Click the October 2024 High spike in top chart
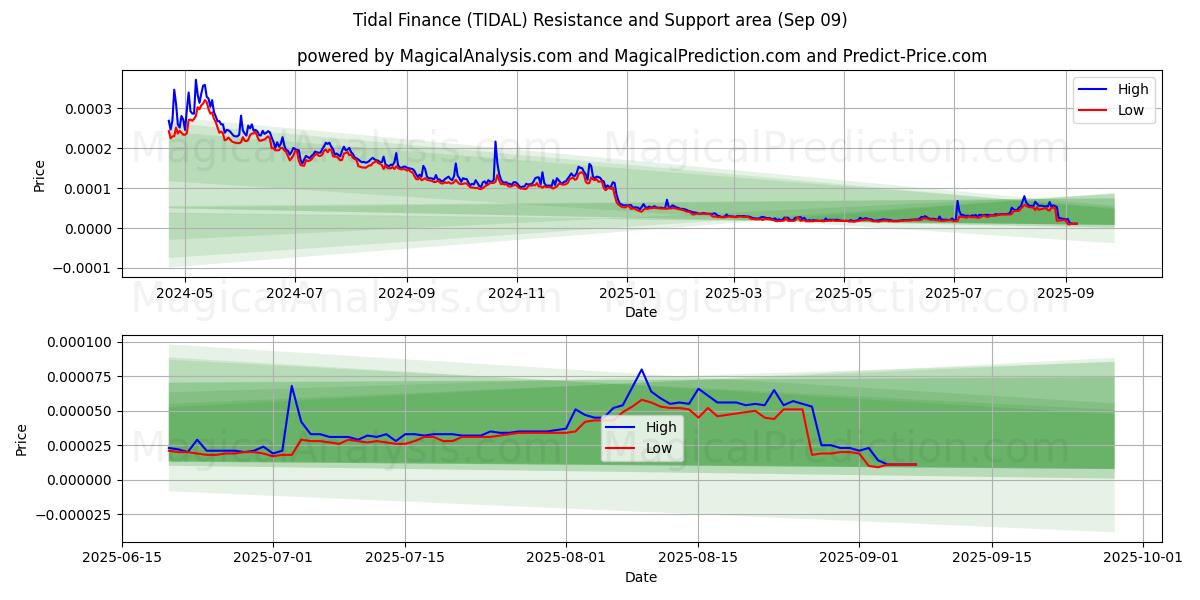Viewport: 1200px width, 600px height. (x=495, y=142)
